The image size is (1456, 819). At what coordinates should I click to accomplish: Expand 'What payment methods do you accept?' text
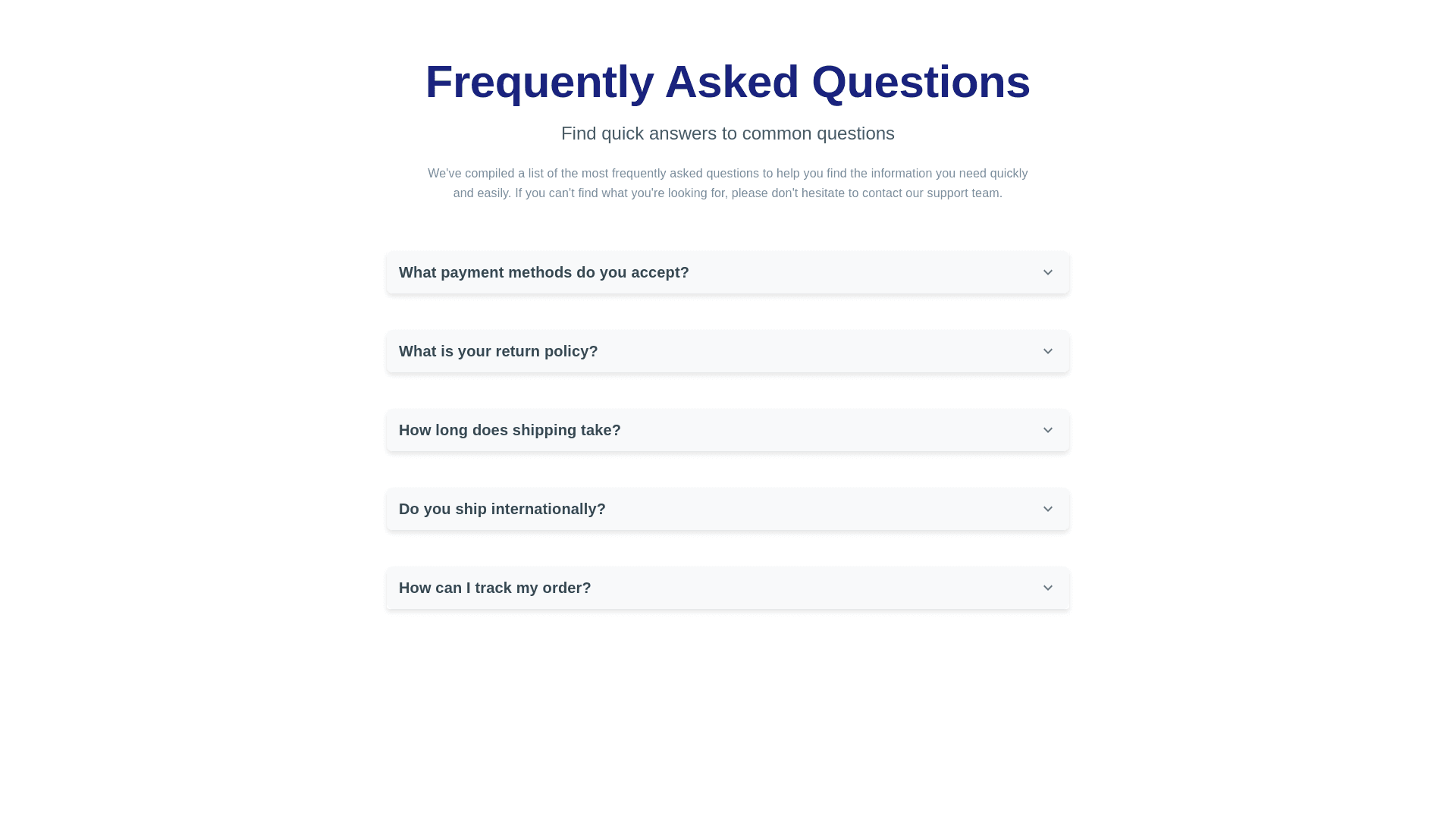tap(544, 272)
